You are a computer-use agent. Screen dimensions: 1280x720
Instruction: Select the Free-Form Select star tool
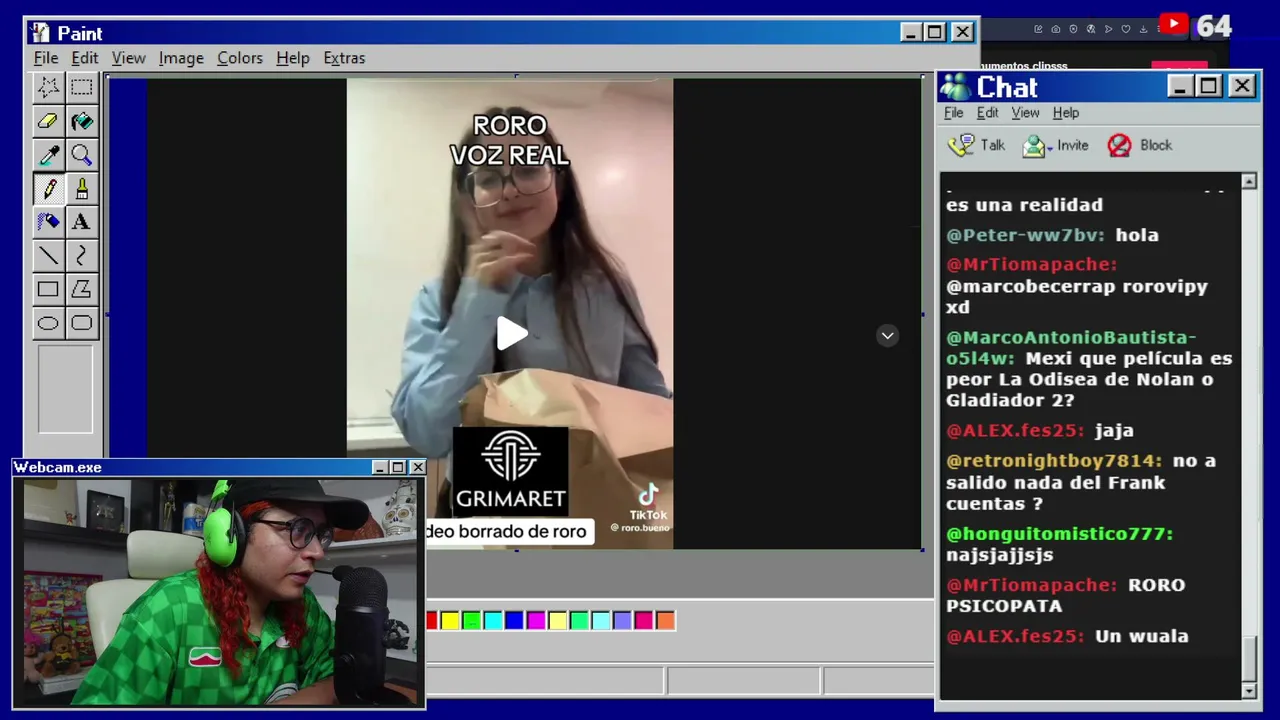pos(47,87)
